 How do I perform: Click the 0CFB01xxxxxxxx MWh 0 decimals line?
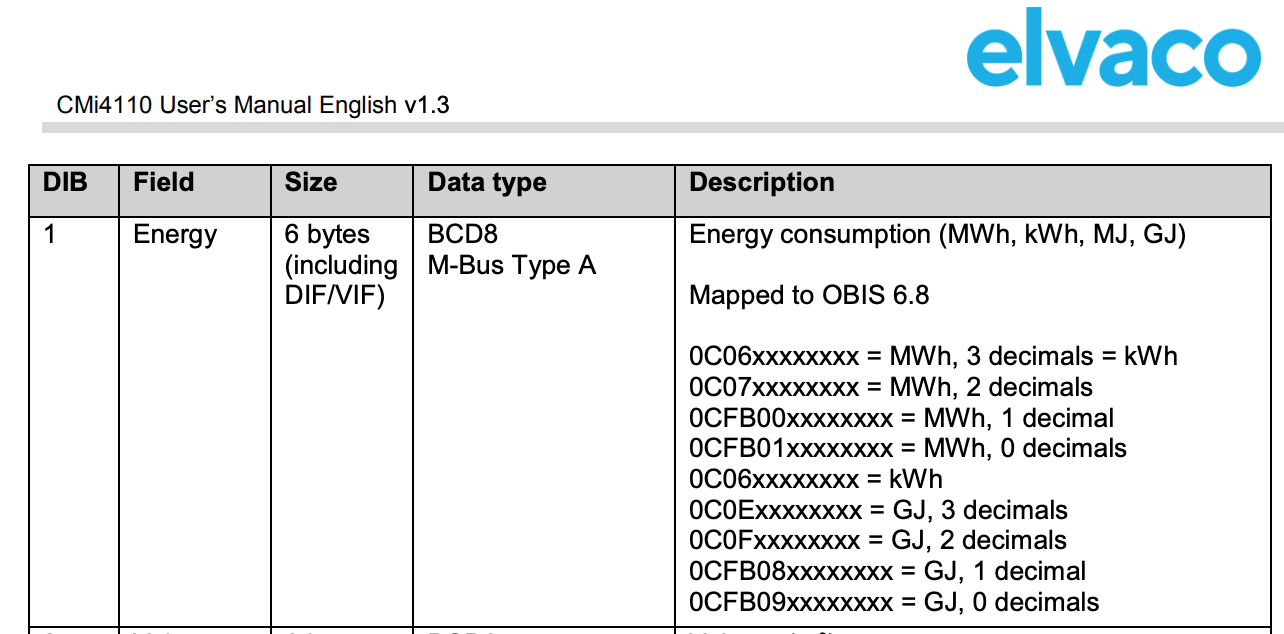click(908, 449)
